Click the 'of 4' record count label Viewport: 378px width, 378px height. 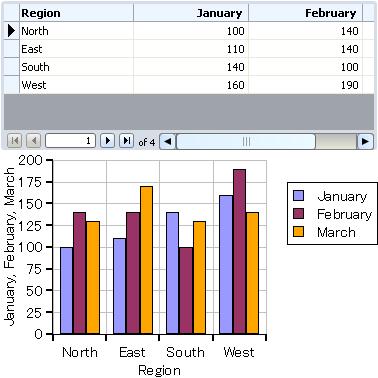point(147,142)
